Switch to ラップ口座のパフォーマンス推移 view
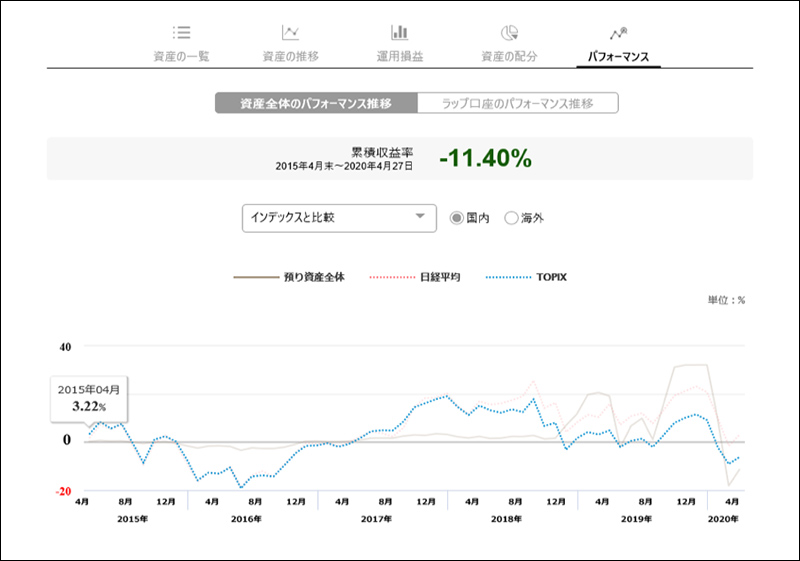Screen dimensions: 800x561 pos(517,104)
